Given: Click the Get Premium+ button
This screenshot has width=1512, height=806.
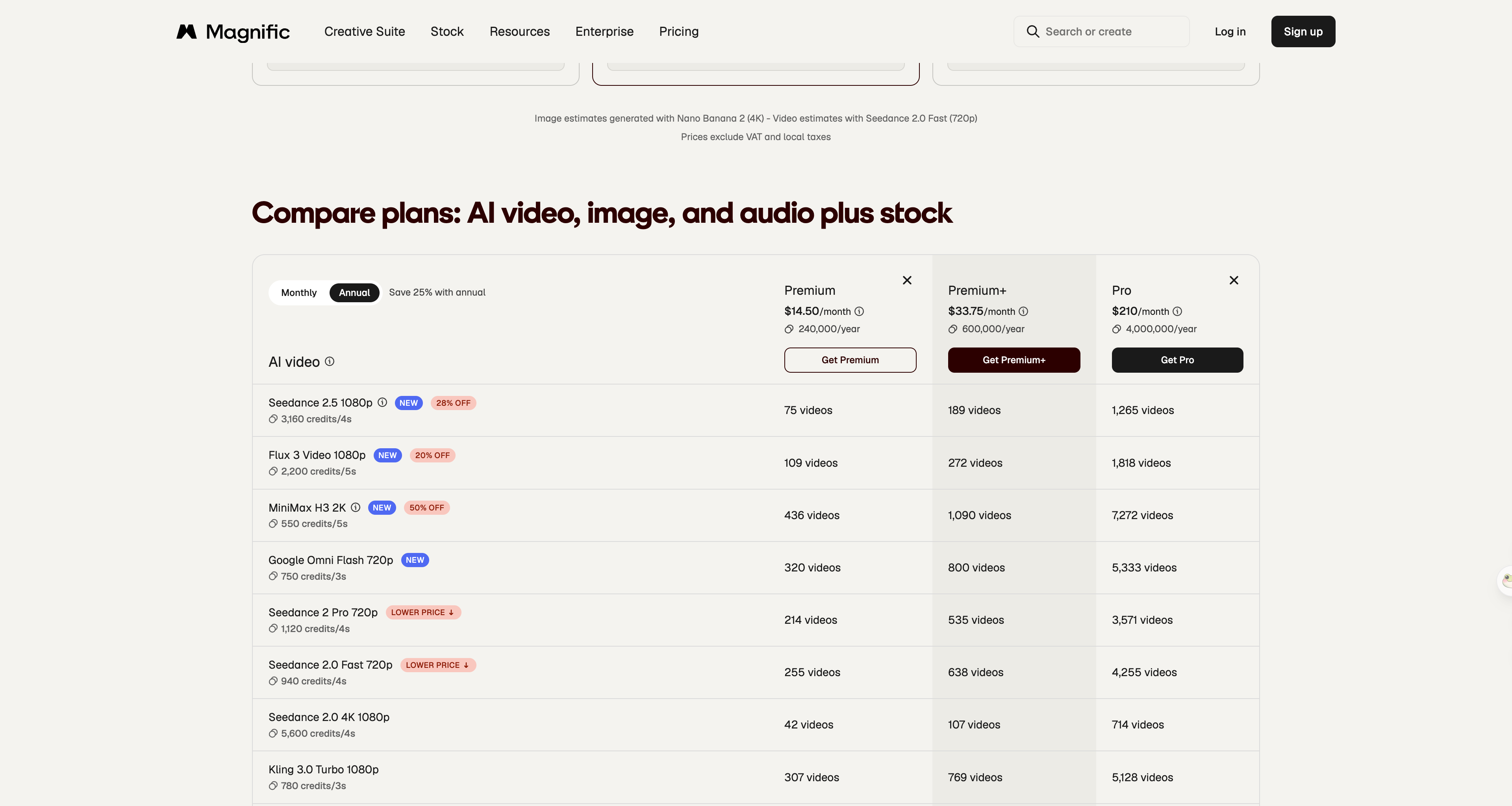Looking at the screenshot, I should click(1014, 360).
